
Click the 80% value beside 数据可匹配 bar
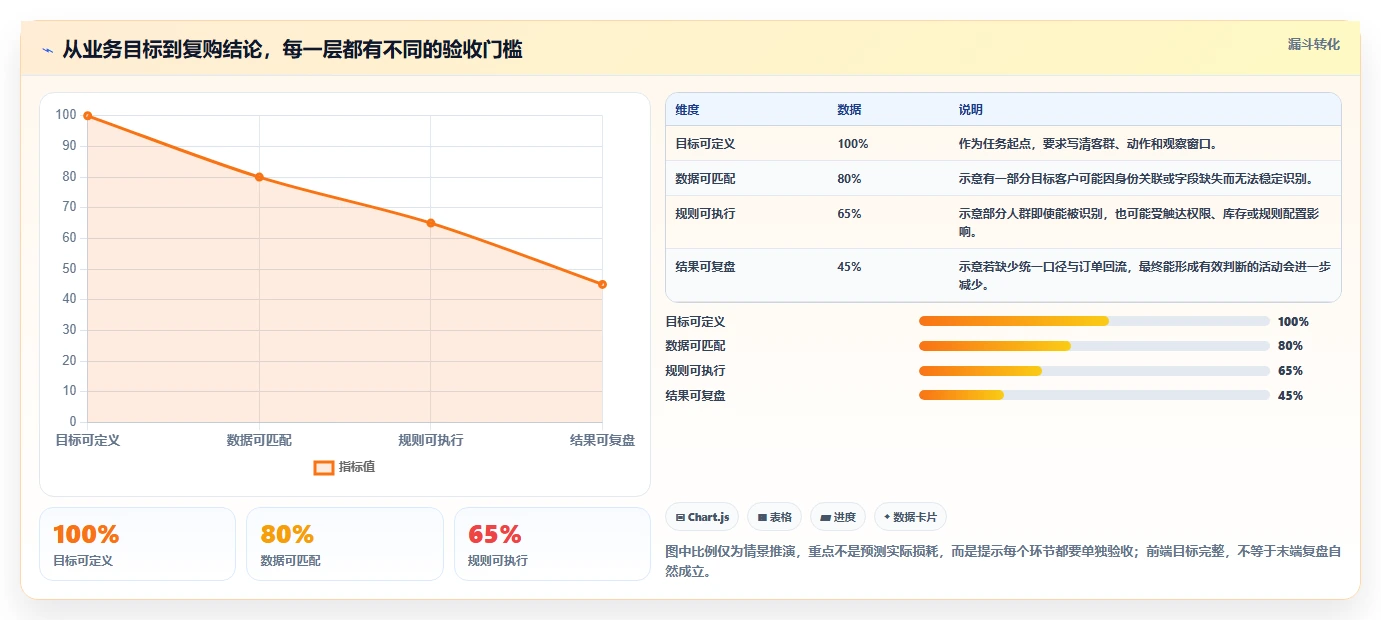tap(1290, 346)
